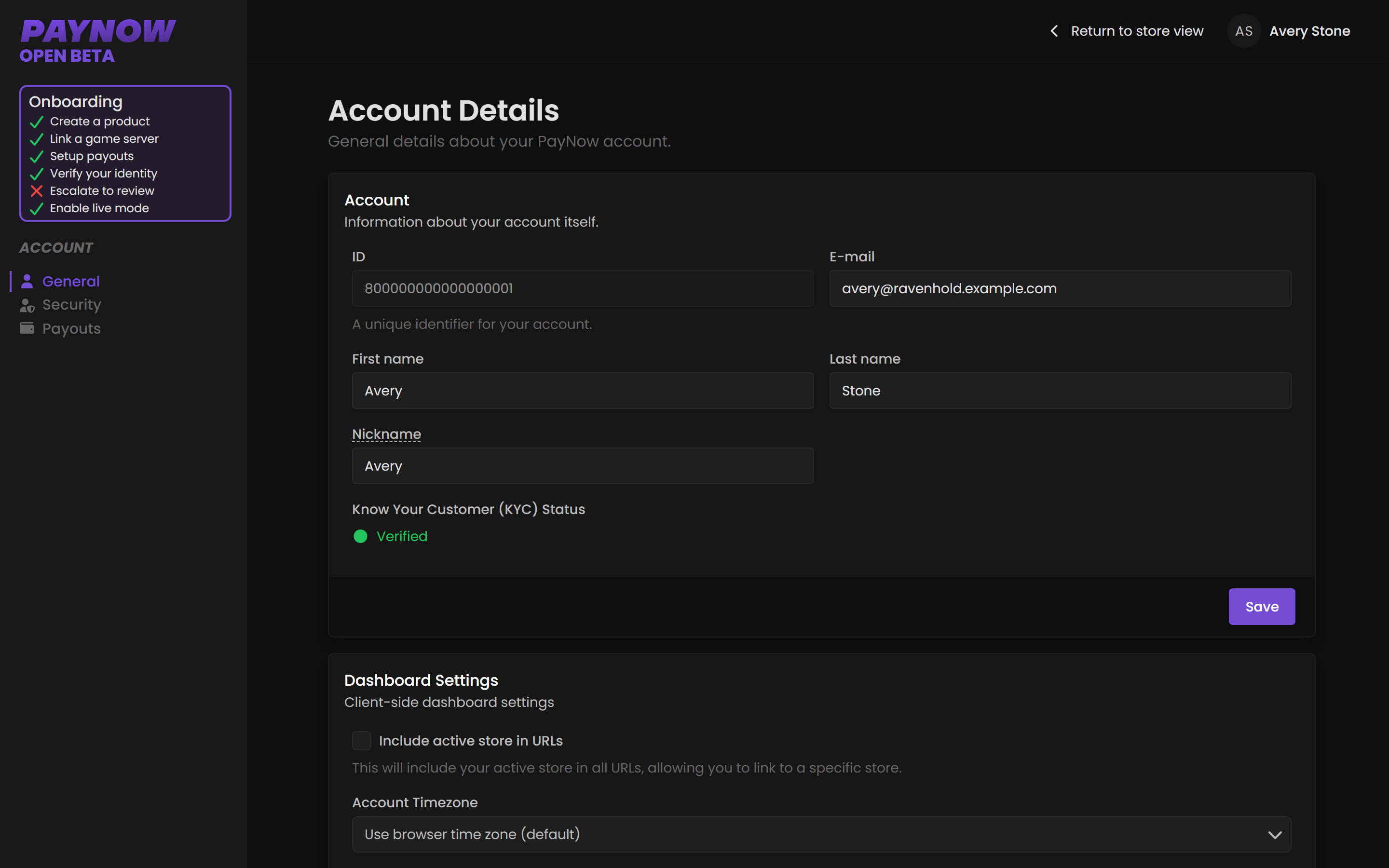This screenshot has height=868, width=1389.
Task: Open the AS avatar circle
Action: (x=1244, y=31)
